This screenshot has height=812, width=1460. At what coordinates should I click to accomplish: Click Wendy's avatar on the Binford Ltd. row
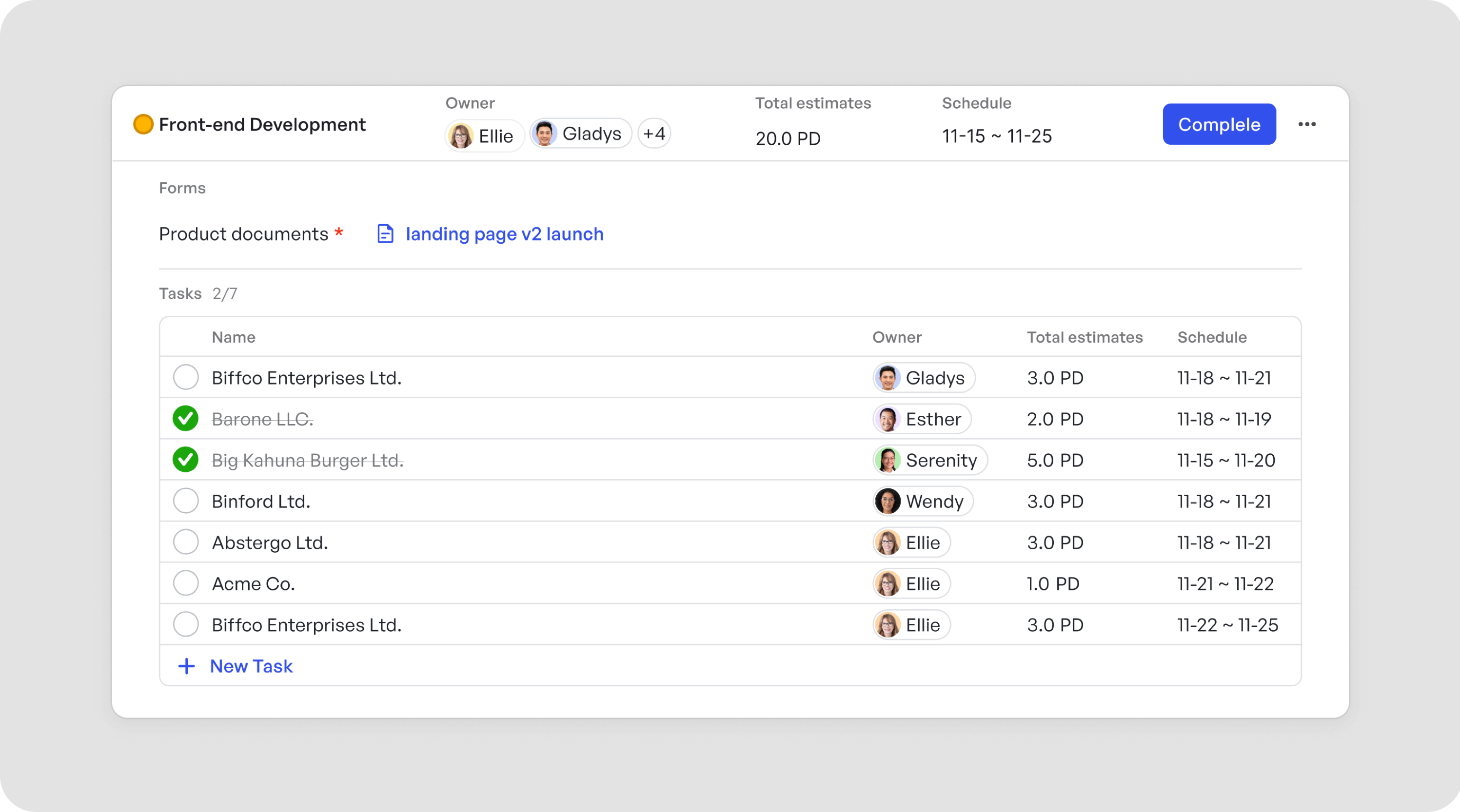(887, 501)
